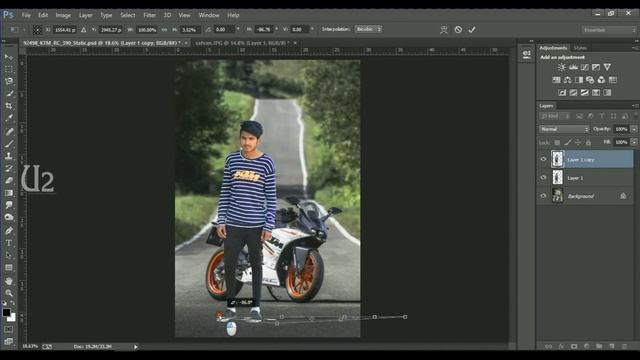The height and width of the screenshot is (360, 640).
Task: Open the Window menu
Action: point(209,15)
